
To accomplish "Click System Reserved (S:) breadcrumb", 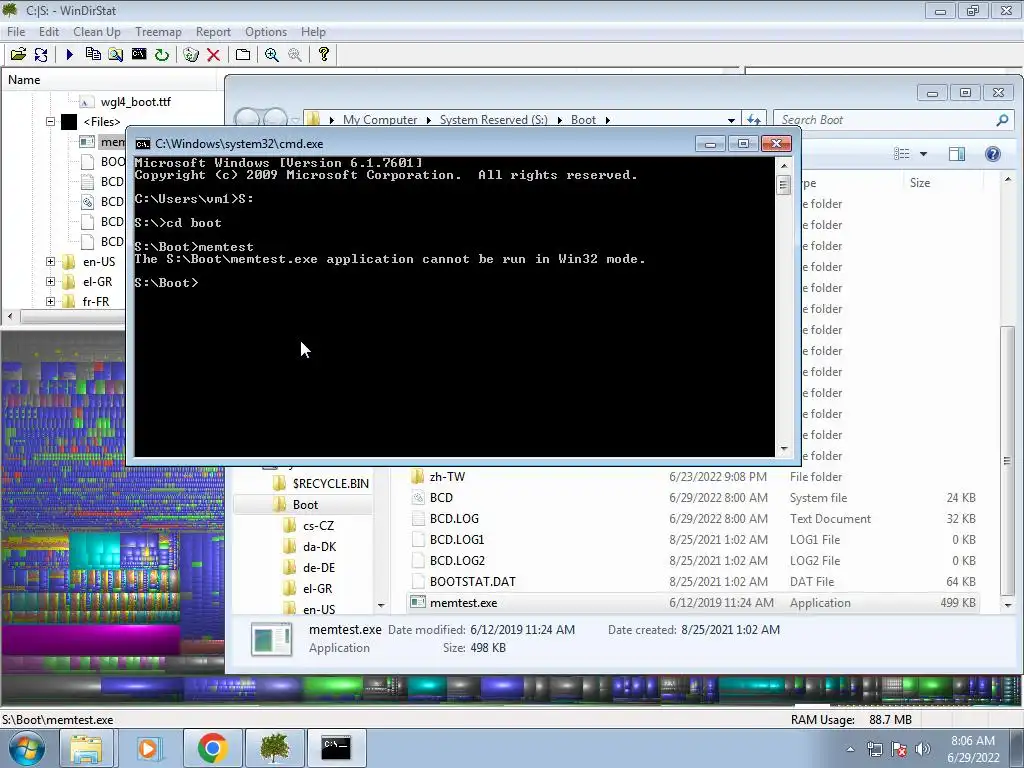I will coord(493,120).
